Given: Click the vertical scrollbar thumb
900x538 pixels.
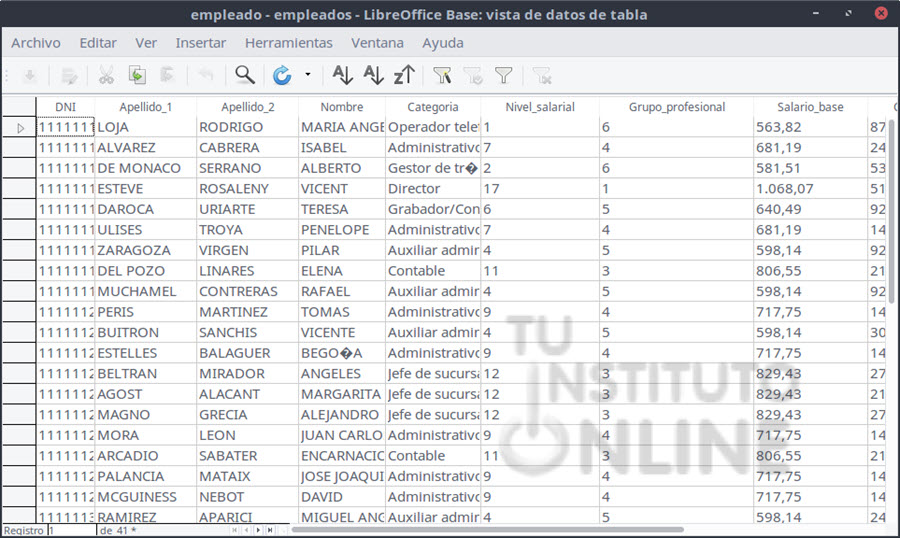Looking at the screenshot, I should (x=891, y=211).
